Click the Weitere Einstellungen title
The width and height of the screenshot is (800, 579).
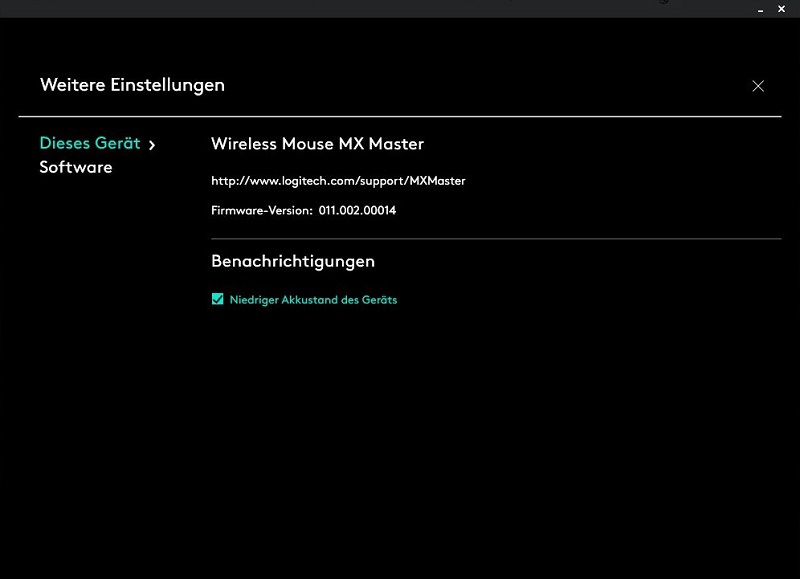coord(132,85)
